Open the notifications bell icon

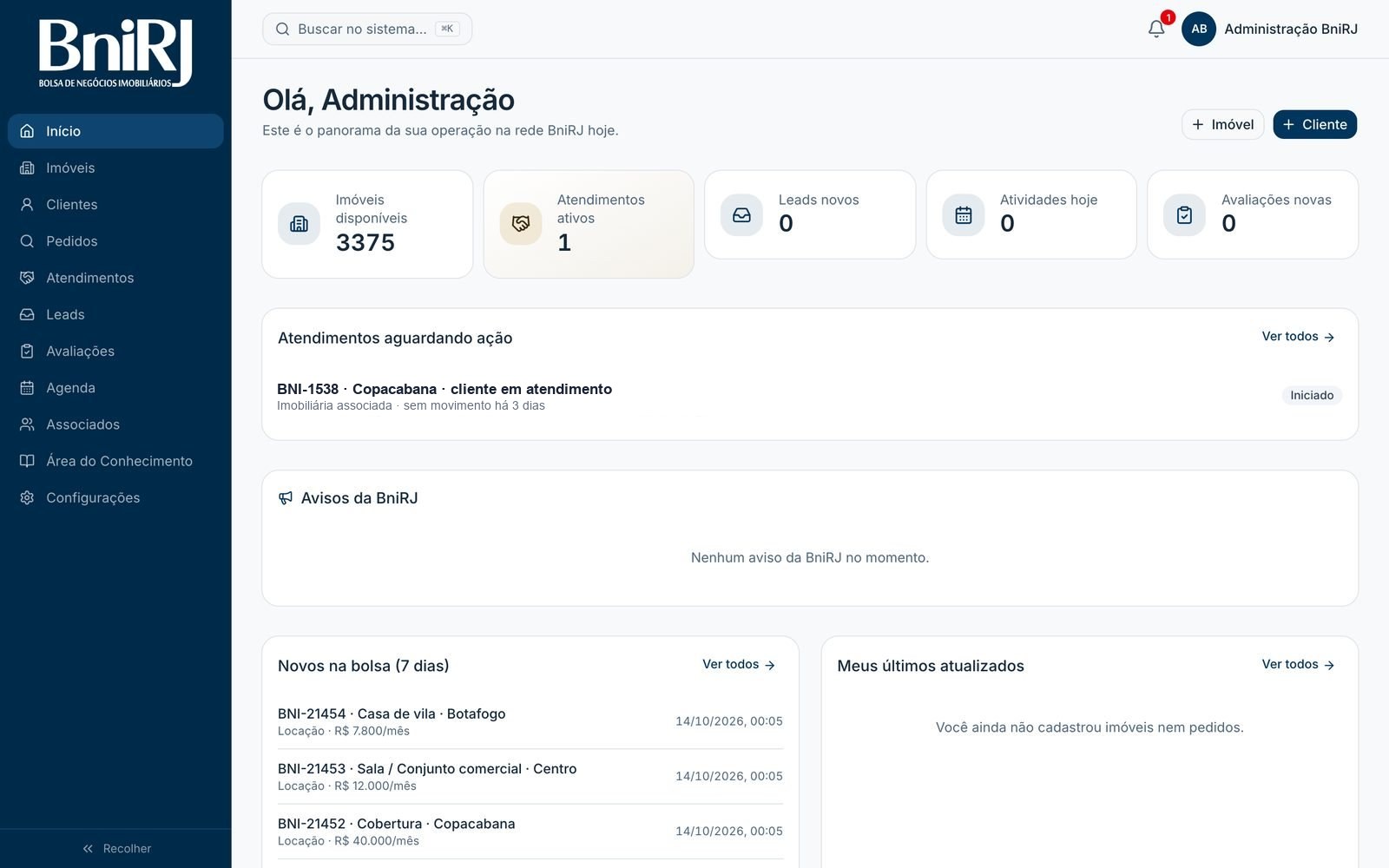1156,29
